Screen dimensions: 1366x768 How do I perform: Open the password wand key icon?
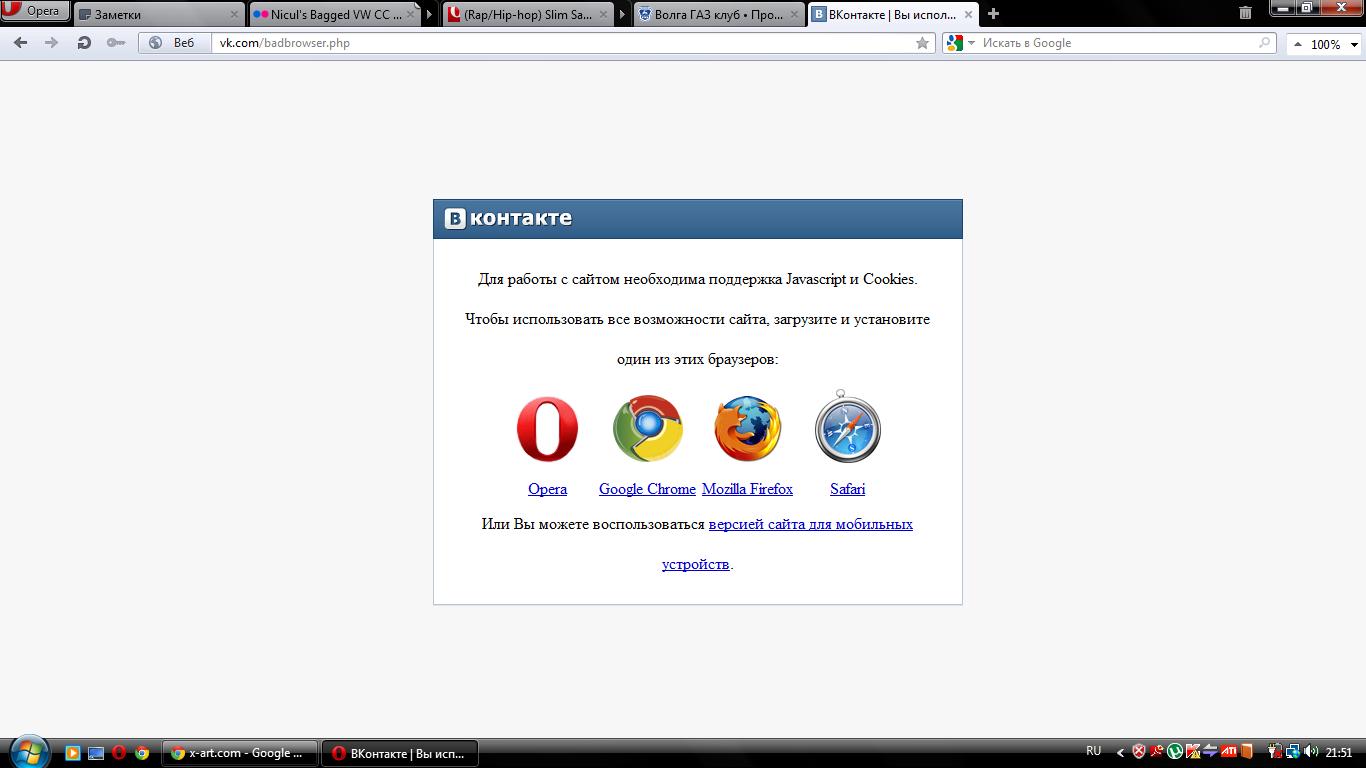(x=116, y=43)
